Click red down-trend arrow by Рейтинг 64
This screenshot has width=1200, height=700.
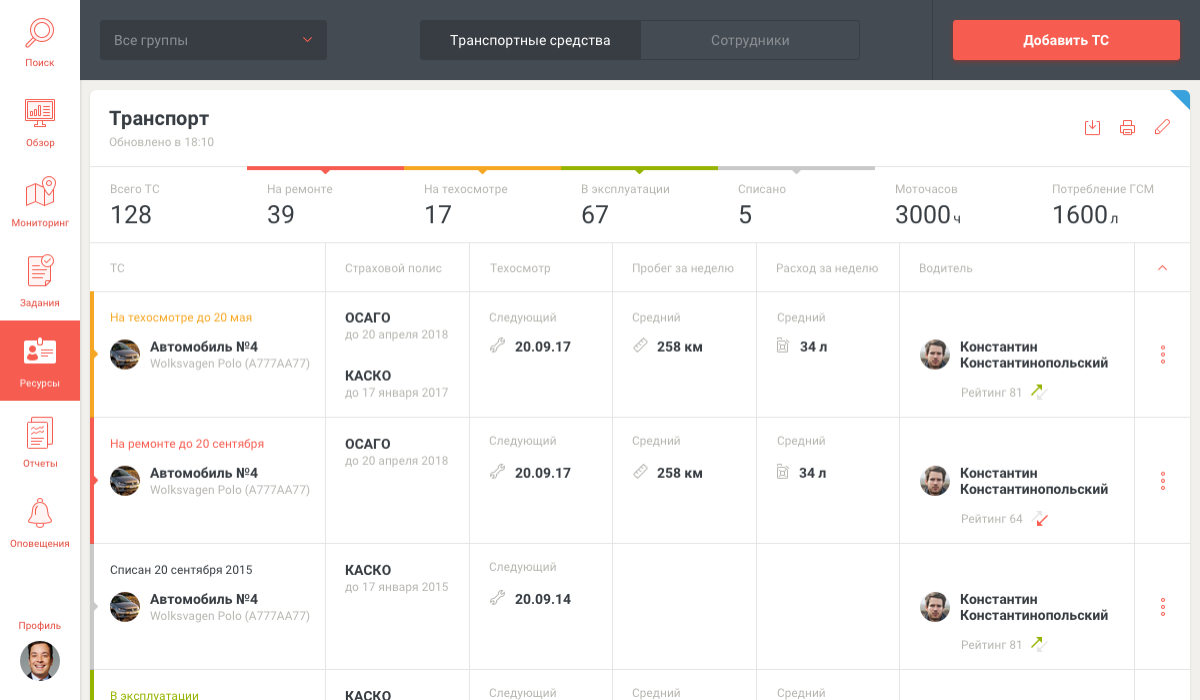[1039, 519]
